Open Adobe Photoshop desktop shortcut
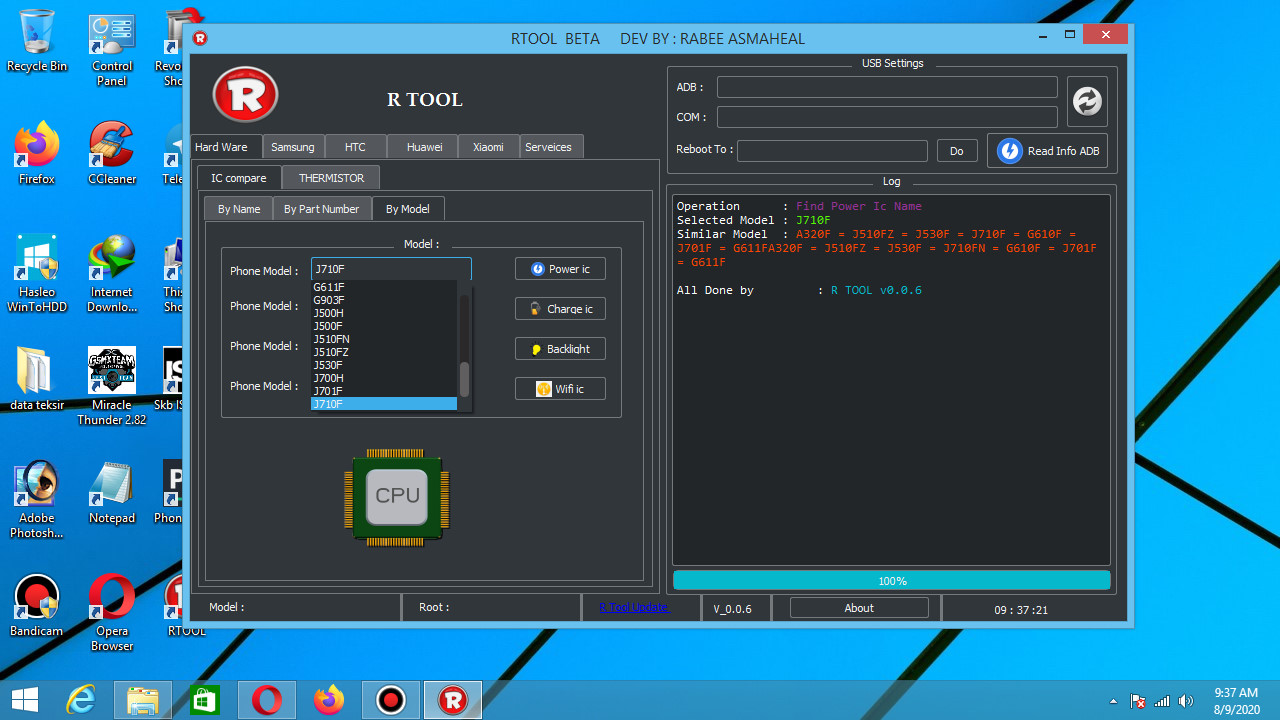Screen dimensions: 1280x720 (x=37, y=499)
